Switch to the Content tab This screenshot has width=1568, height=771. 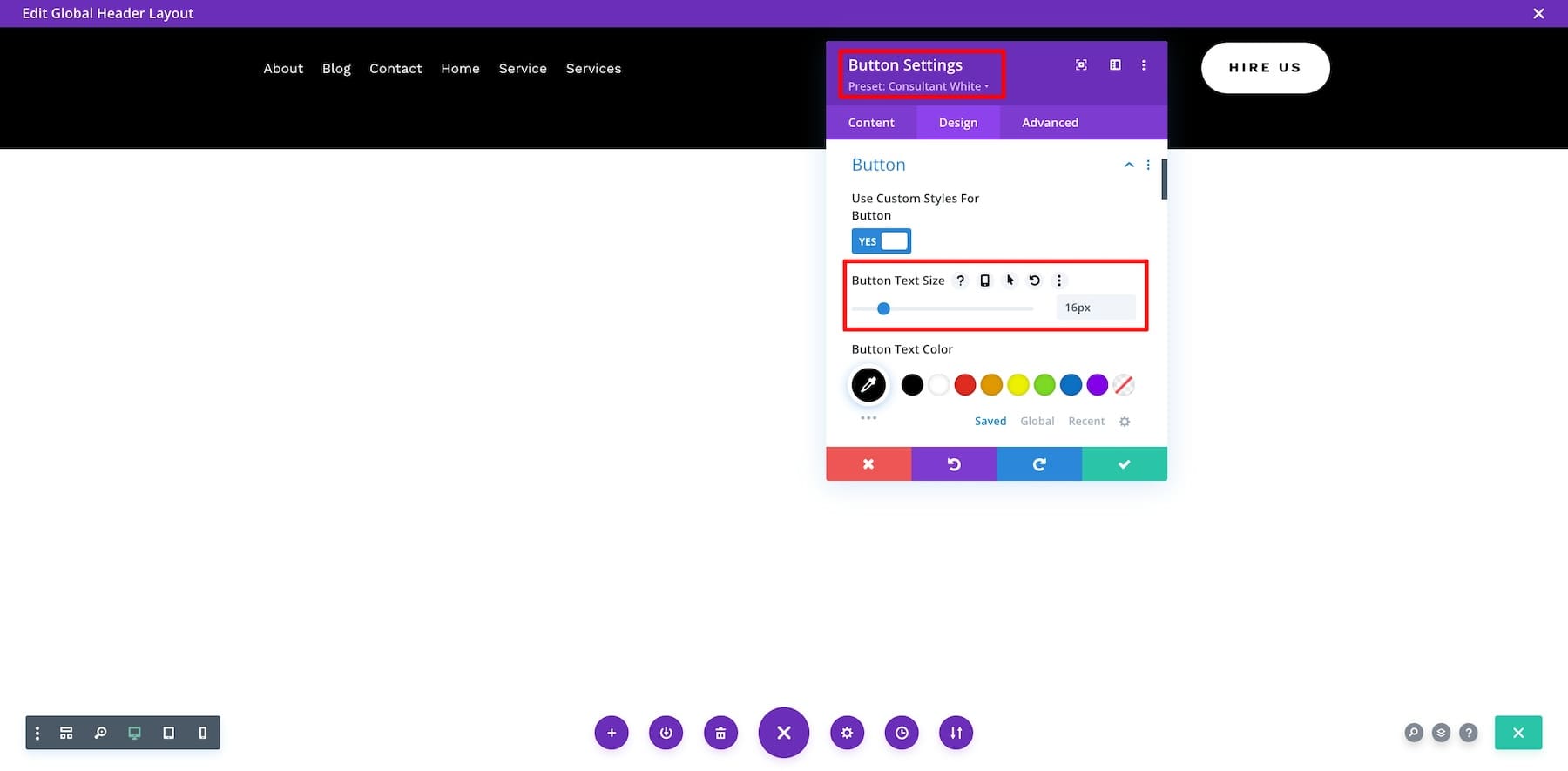tap(871, 123)
